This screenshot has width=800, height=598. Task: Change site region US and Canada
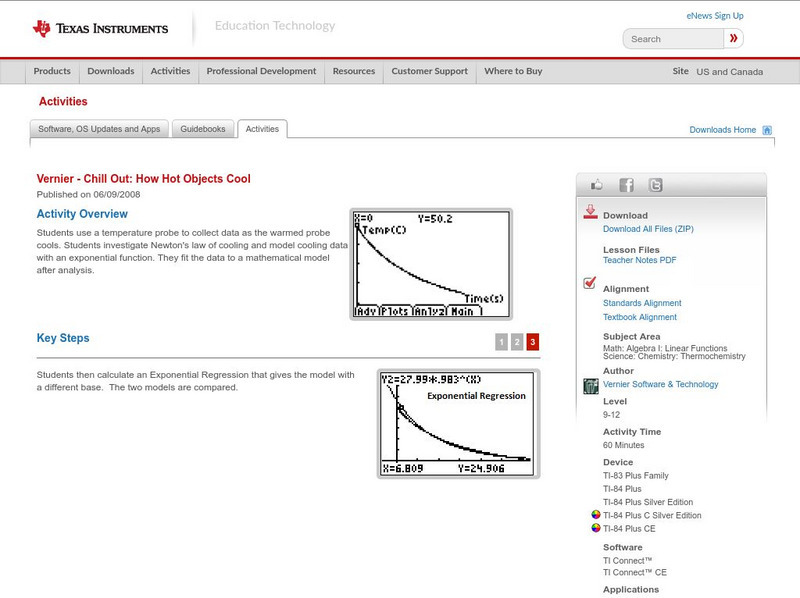[x=730, y=72]
